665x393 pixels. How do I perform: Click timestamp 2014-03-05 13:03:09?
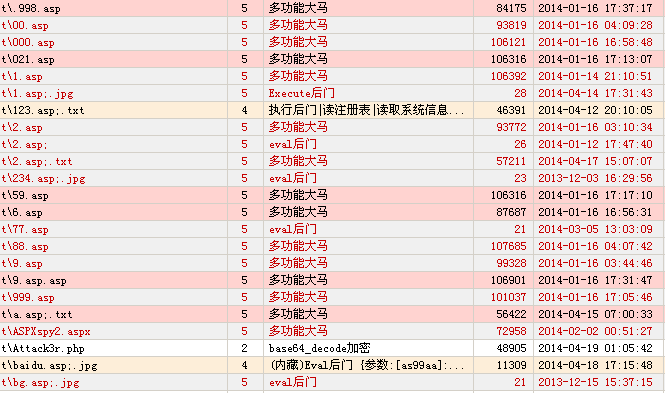tap(595, 229)
